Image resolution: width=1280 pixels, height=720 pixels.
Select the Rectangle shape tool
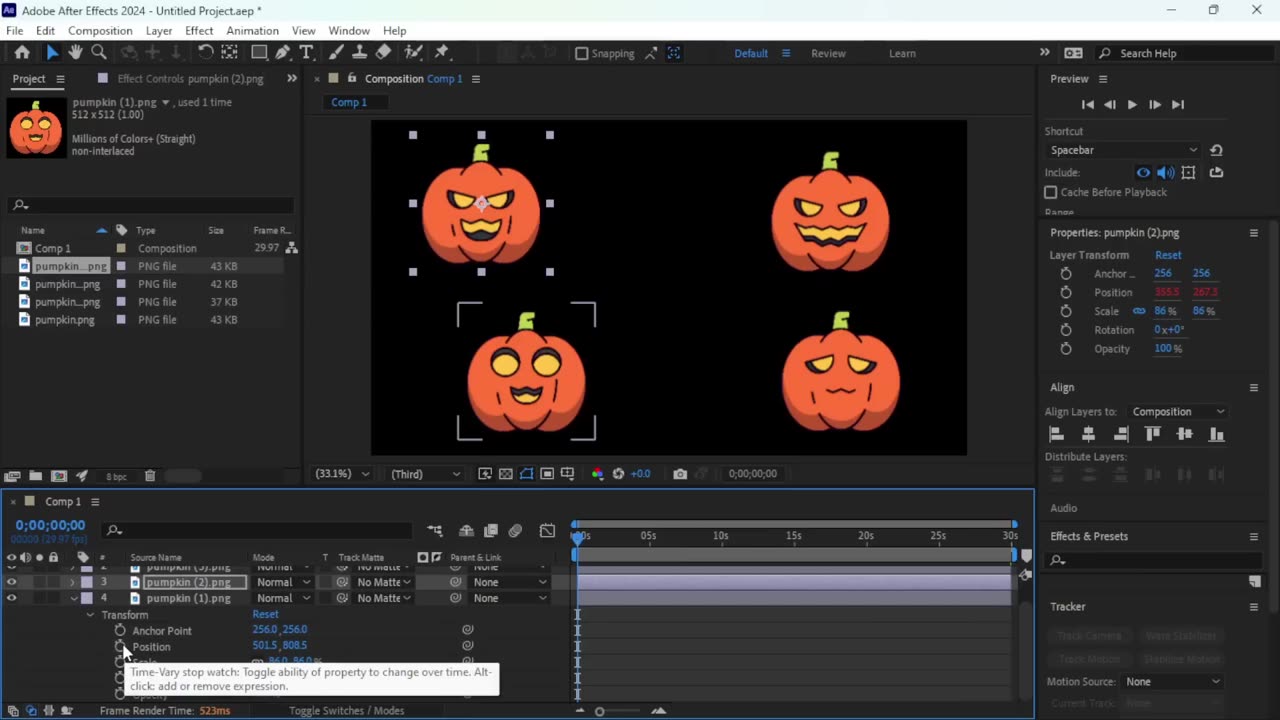pyautogui.click(x=259, y=53)
